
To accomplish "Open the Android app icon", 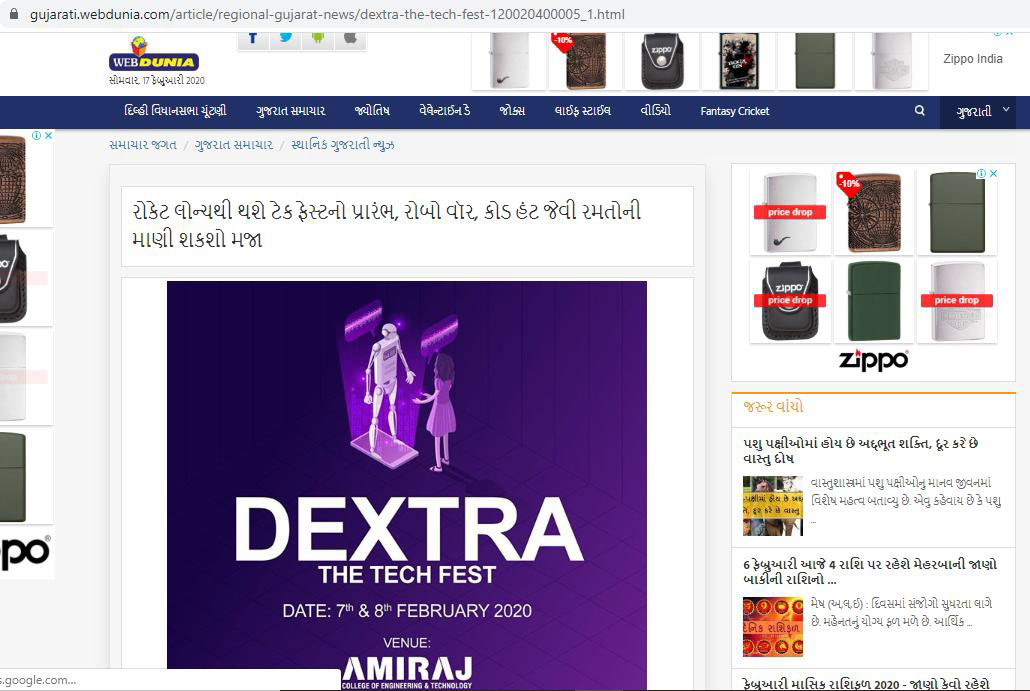I will pos(318,38).
